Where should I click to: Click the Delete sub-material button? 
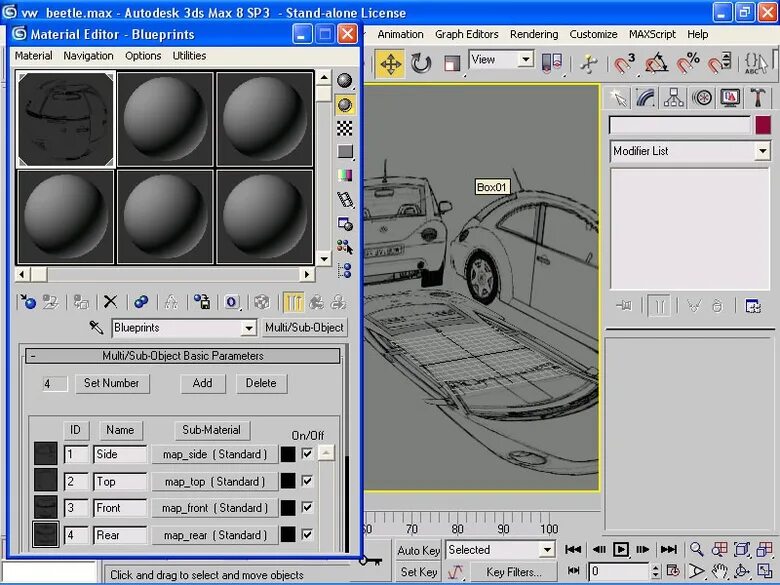click(261, 383)
